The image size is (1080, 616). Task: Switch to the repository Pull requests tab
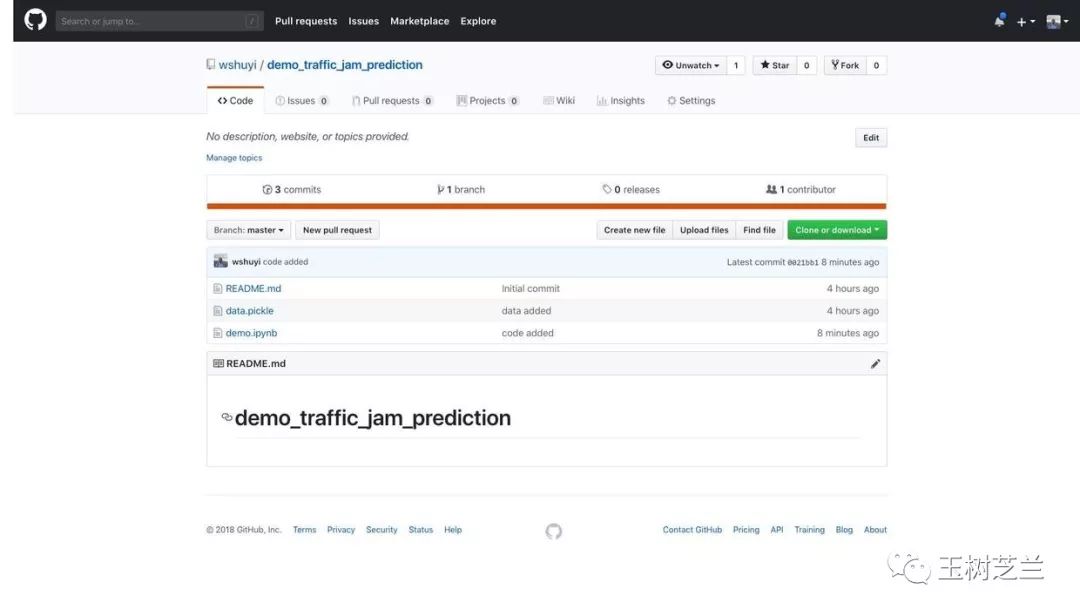tap(392, 101)
